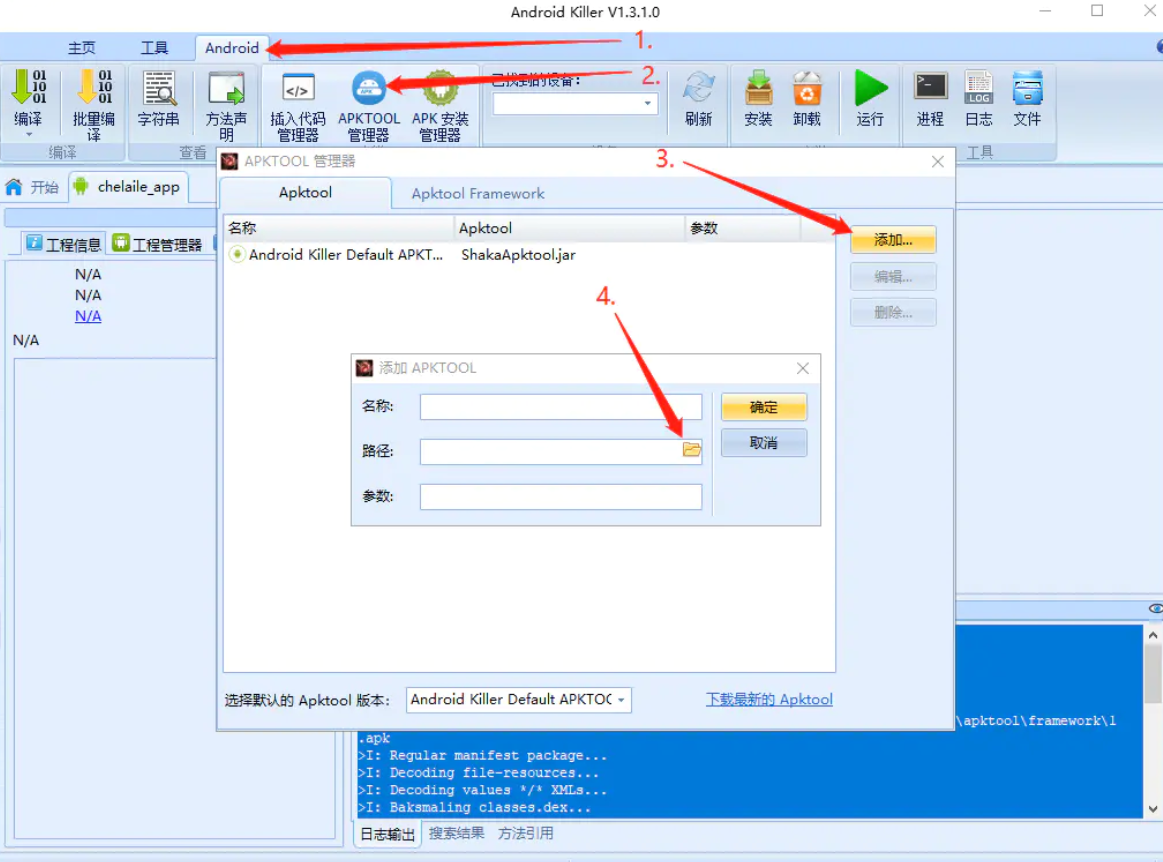The height and width of the screenshot is (862, 1163).
Task: Click the ShakaApktool.jar cell
Action: [518, 254]
